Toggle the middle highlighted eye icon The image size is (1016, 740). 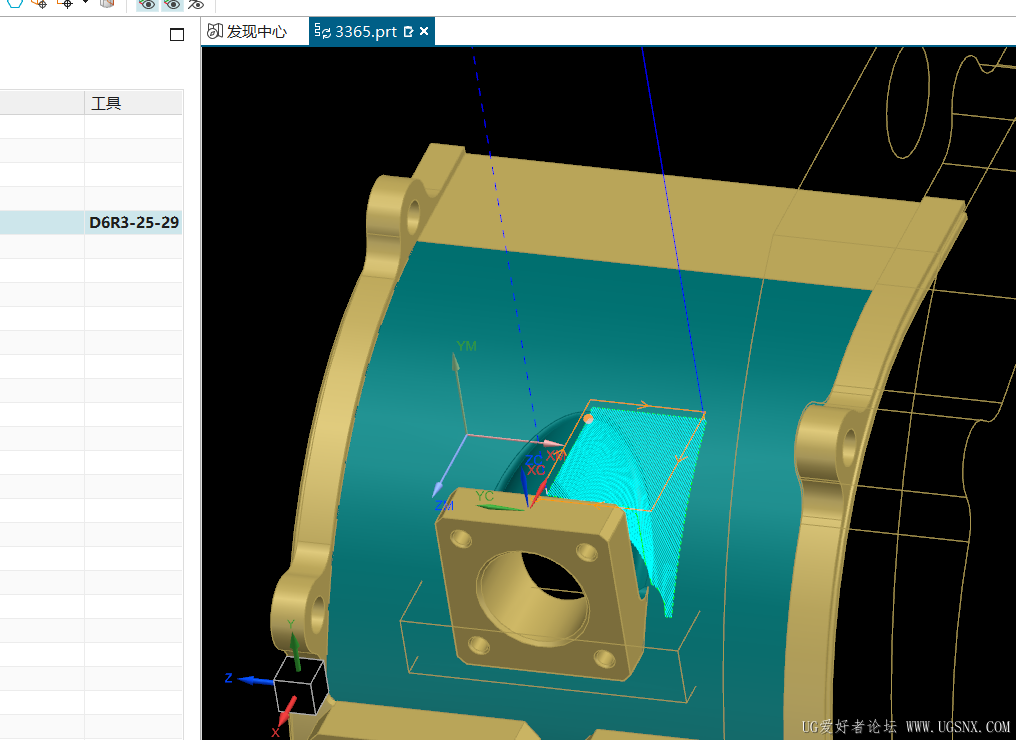[x=172, y=5]
